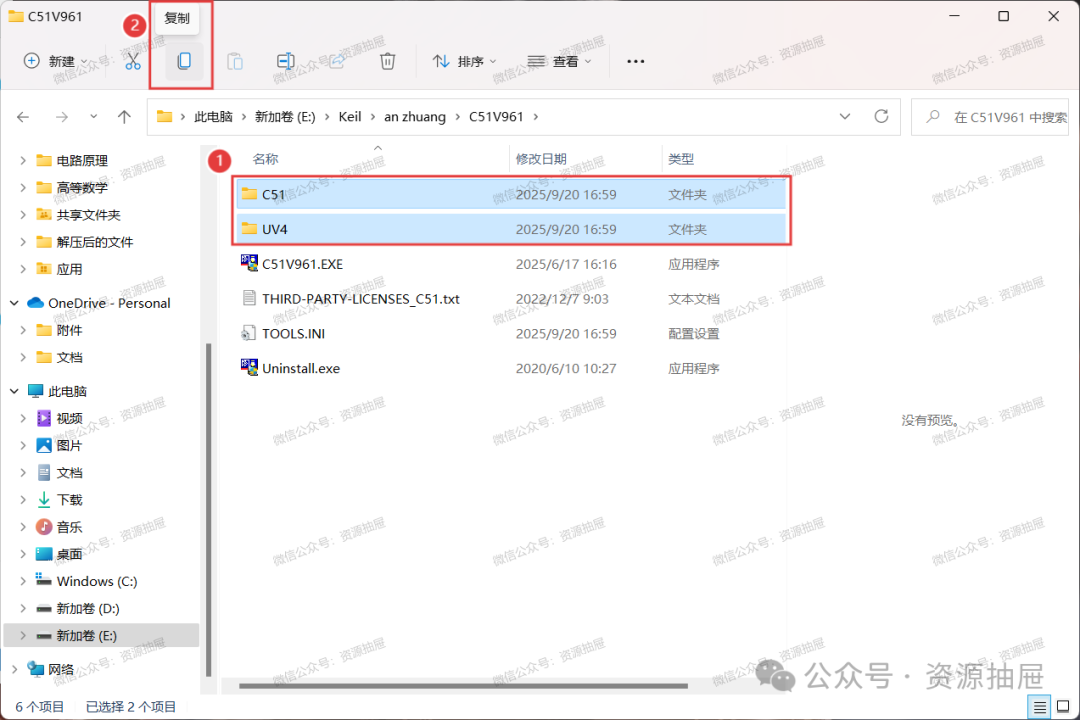Open 桌面 in the sidebar

[x=70, y=554]
